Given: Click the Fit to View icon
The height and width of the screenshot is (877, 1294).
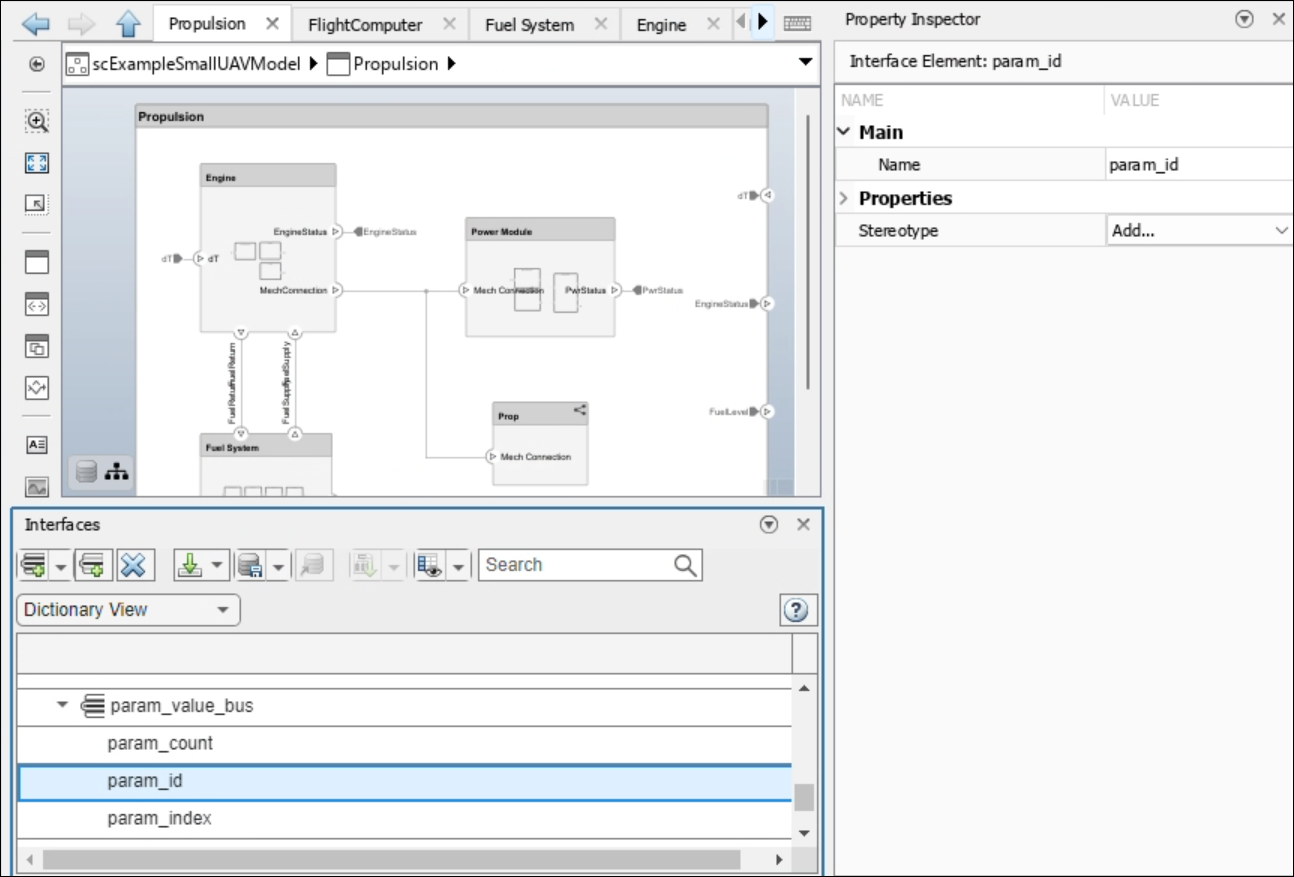Looking at the screenshot, I should pos(37,163).
